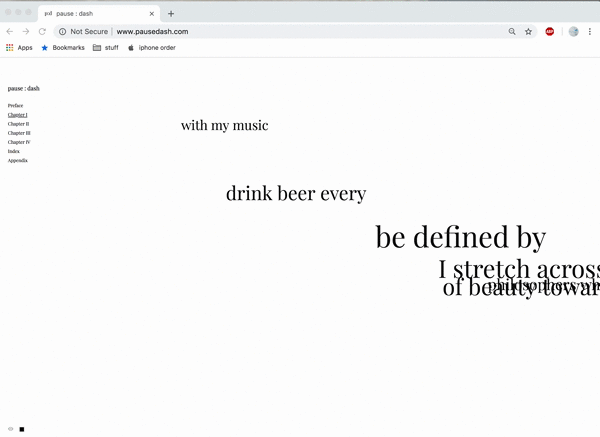This screenshot has width=600, height=437.
Task: Reload the page with the refresh icon
Action: pyautogui.click(x=42, y=31)
